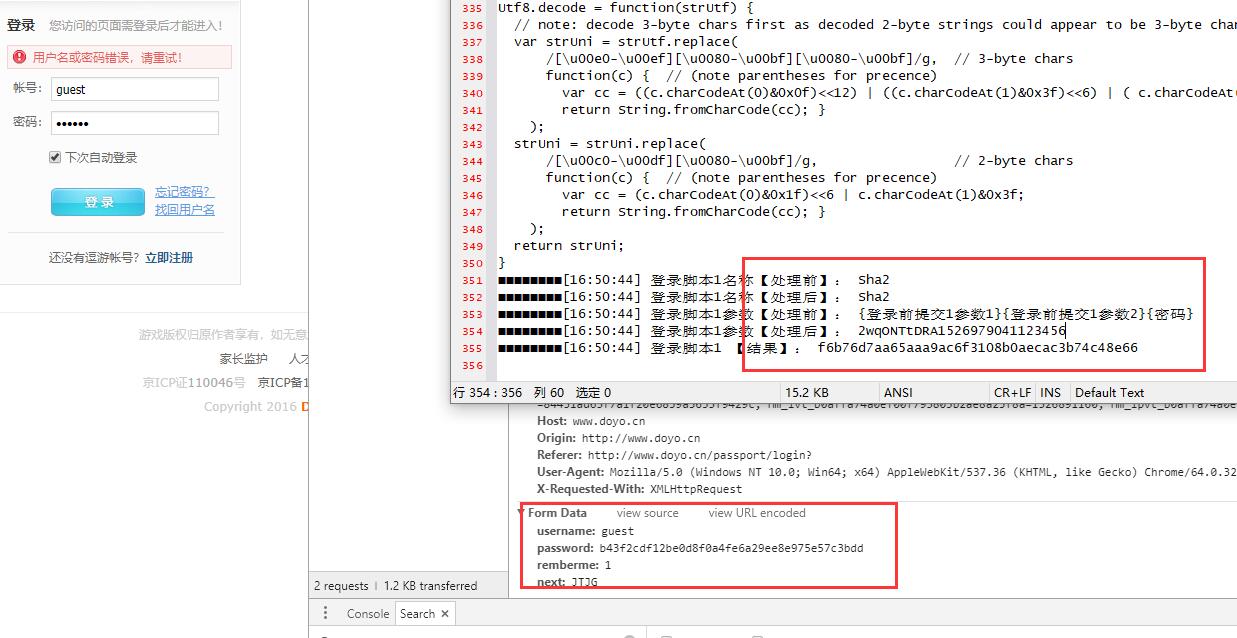This screenshot has width=1237, height=638.
Task: Close the Search drawer tab
Action: pos(445,614)
